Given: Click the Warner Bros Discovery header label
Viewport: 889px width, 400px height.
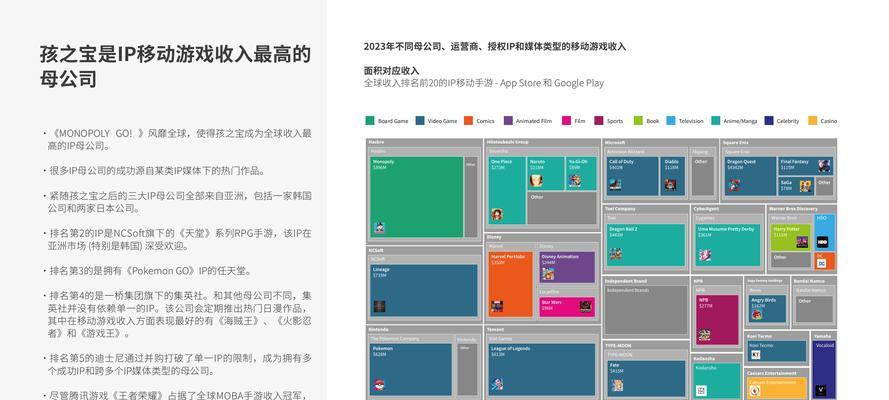Looking at the screenshot, I should pyautogui.click(x=793, y=208).
